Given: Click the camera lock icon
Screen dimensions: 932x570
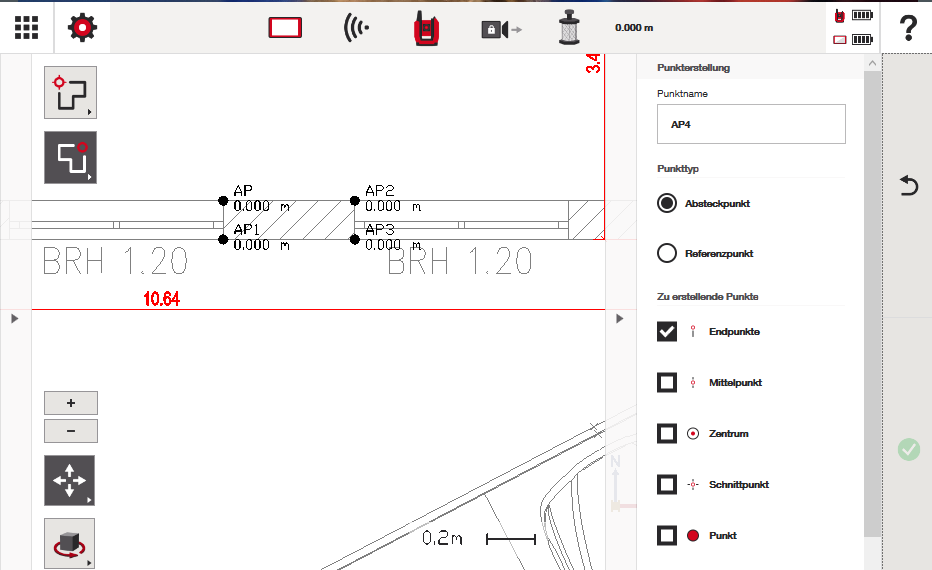Looking at the screenshot, I should [500, 29].
